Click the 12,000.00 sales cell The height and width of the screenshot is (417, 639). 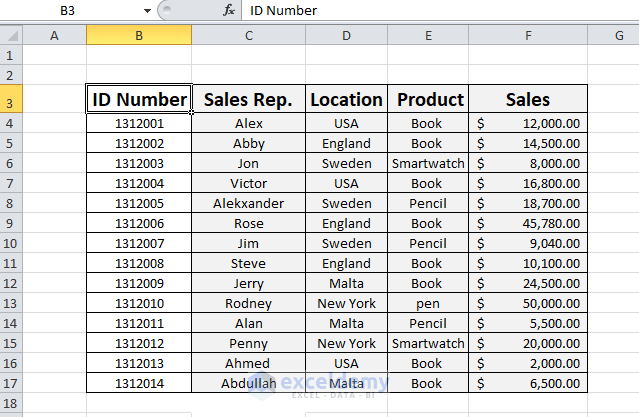pos(528,124)
